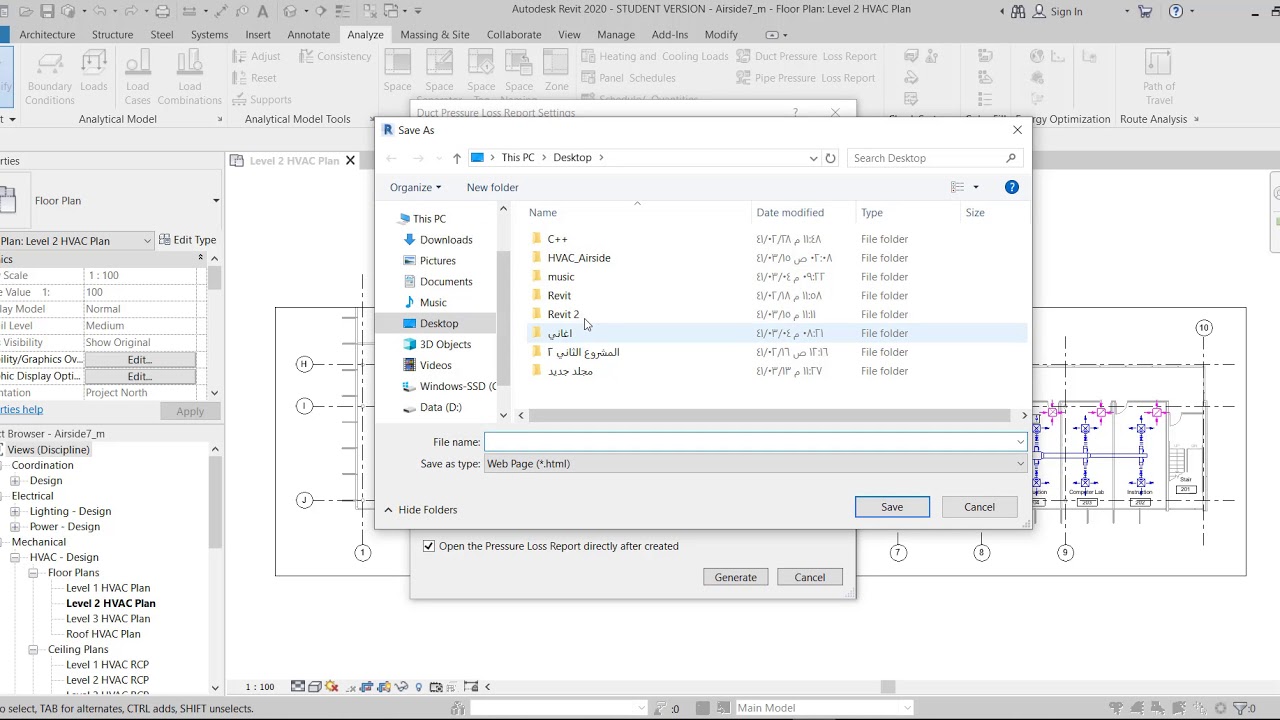Click the Generate button
1280x720 pixels.
[x=736, y=577]
